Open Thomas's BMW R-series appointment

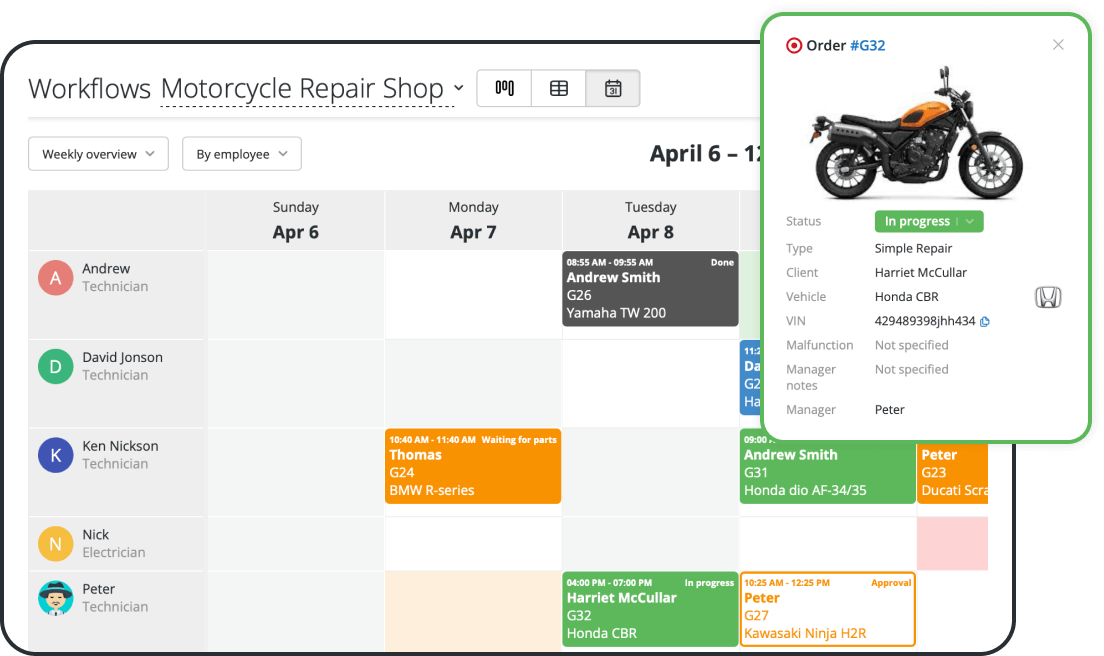(x=473, y=465)
